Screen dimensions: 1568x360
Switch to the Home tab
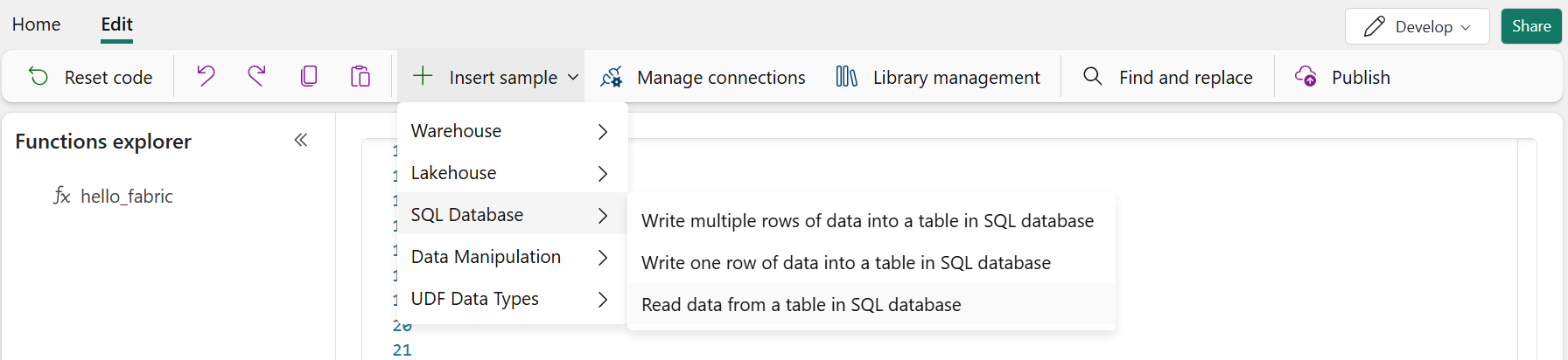point(37,24)
